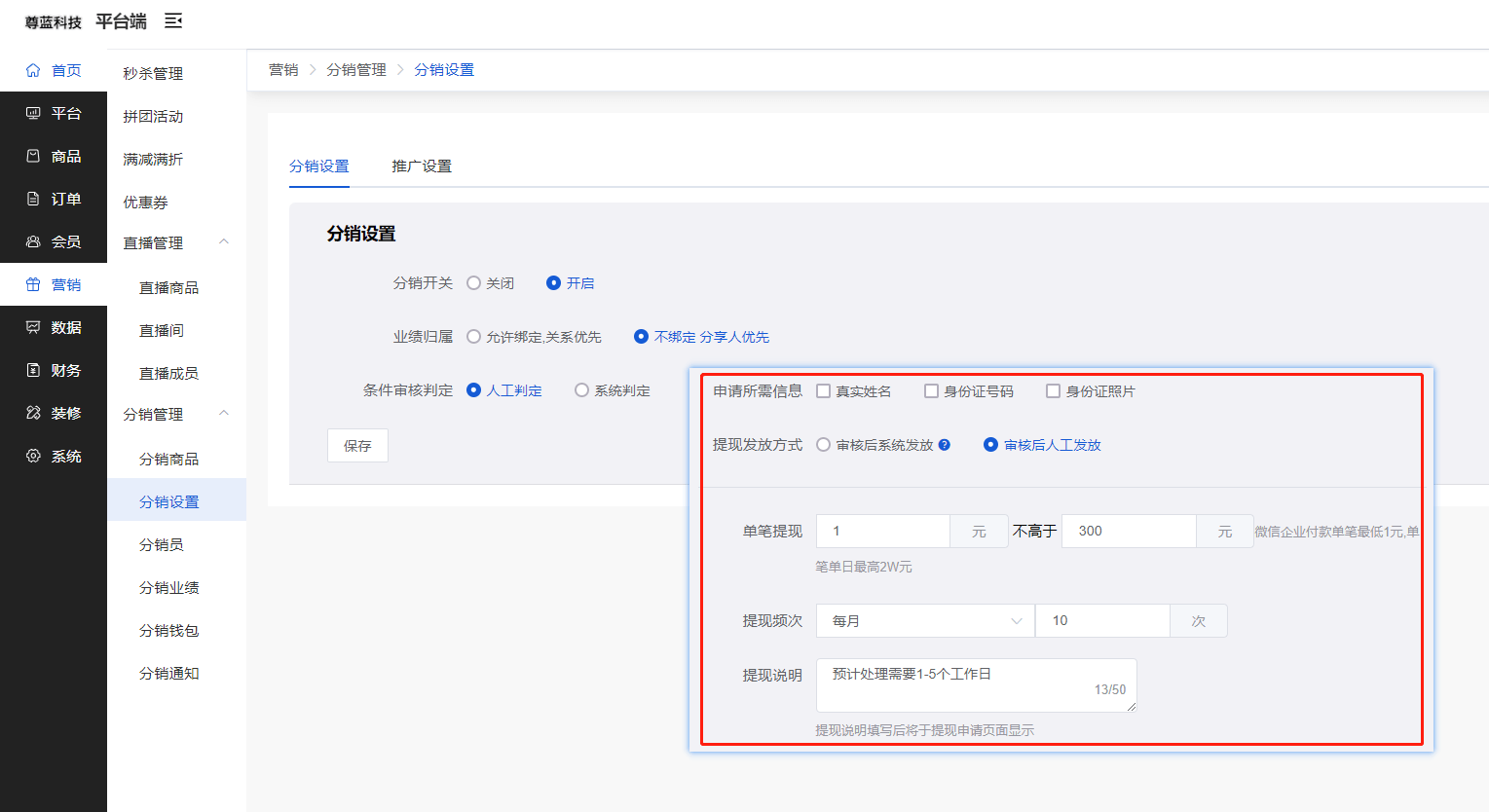The image size is (1489, 812).
Task: Click the 提现频次 count field
Action: [1102, 621]
